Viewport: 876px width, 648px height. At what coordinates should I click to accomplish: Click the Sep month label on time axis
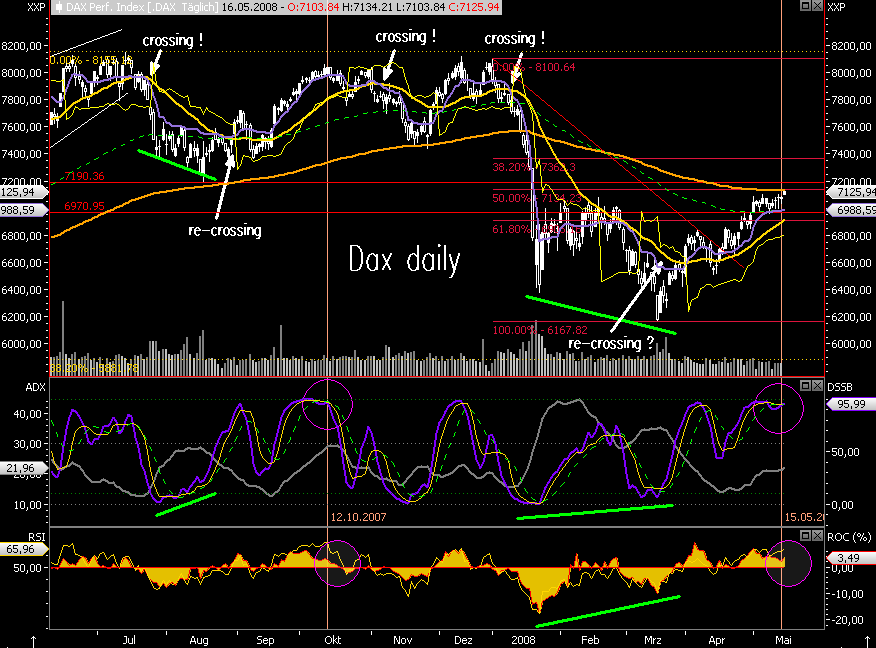tap(265, 640)
